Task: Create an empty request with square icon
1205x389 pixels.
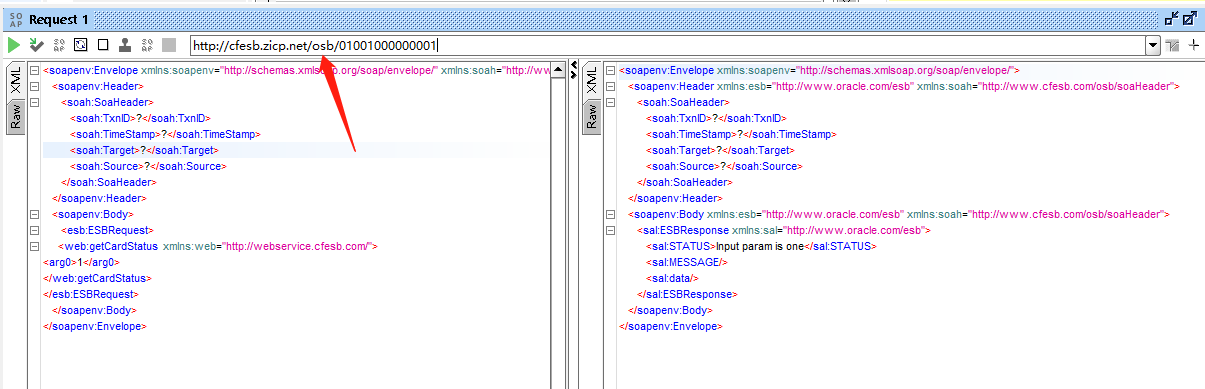Action: pyautogui.click(x=102, y=45)
